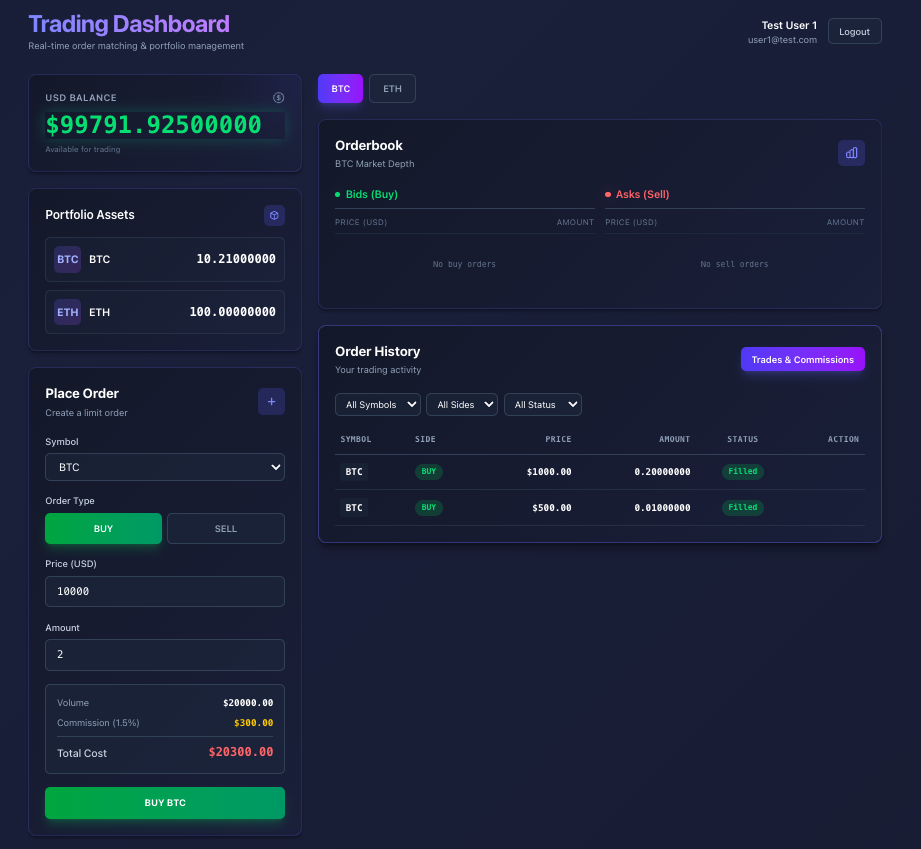Open the All Sides filter dropdown
Viewport: 921px width, 849px height.
(461, 404)
